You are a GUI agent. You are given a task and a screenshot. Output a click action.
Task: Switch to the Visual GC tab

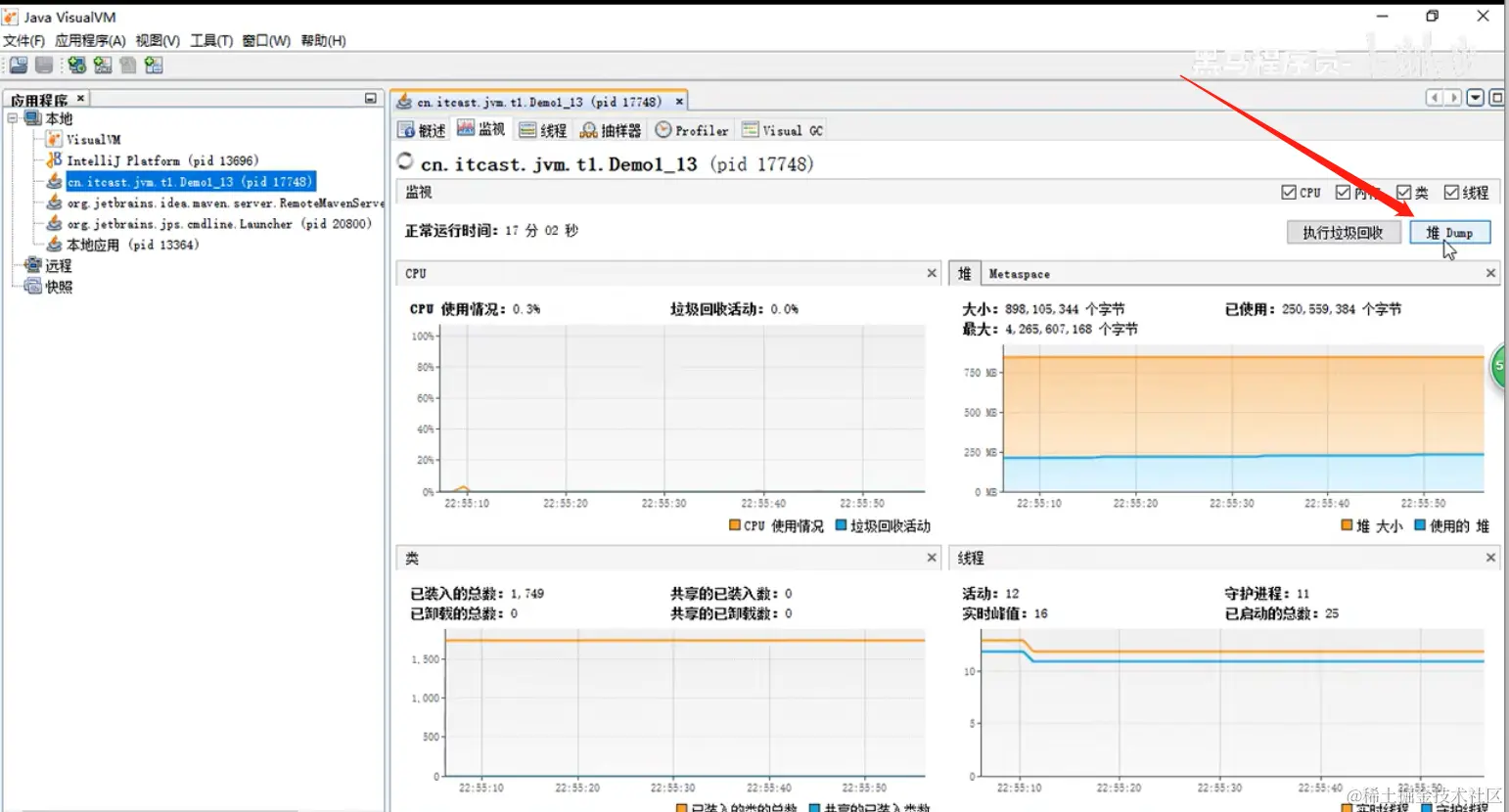click(783, 130)
